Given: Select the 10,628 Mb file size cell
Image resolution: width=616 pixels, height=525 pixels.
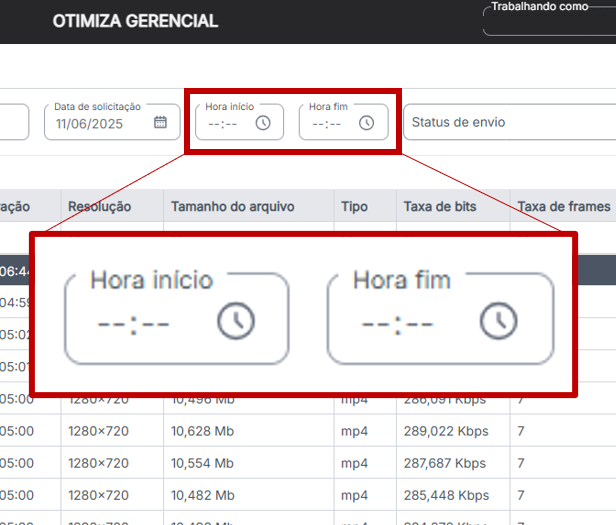Looking at the screenshot, I should pos(202,431).
